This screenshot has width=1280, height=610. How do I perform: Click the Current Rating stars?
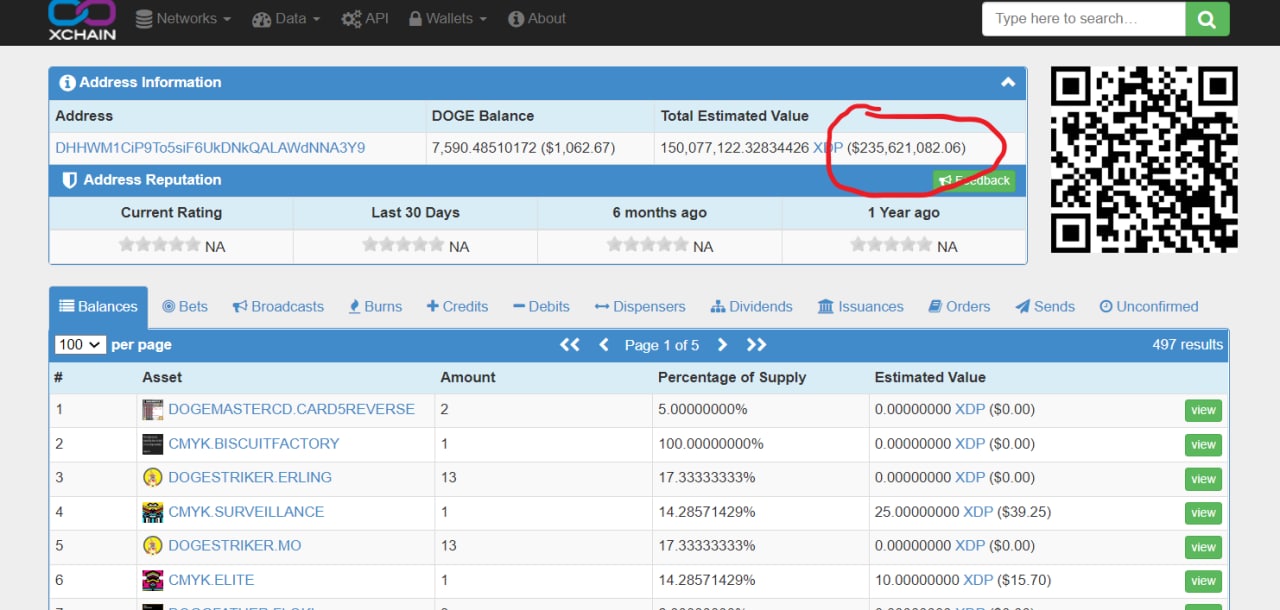pos(159,244)
